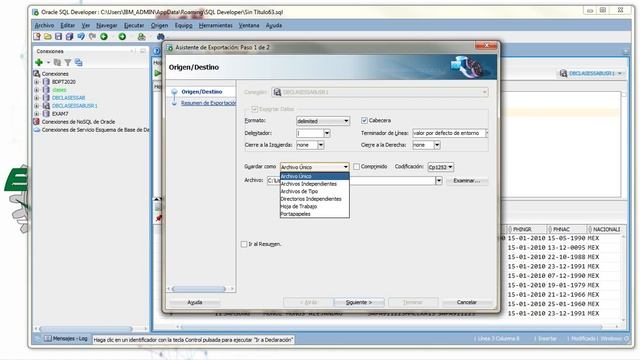
Task: Expand the DBCLASESSABUSR1 connection tree node
Action: tap(37, 106)
